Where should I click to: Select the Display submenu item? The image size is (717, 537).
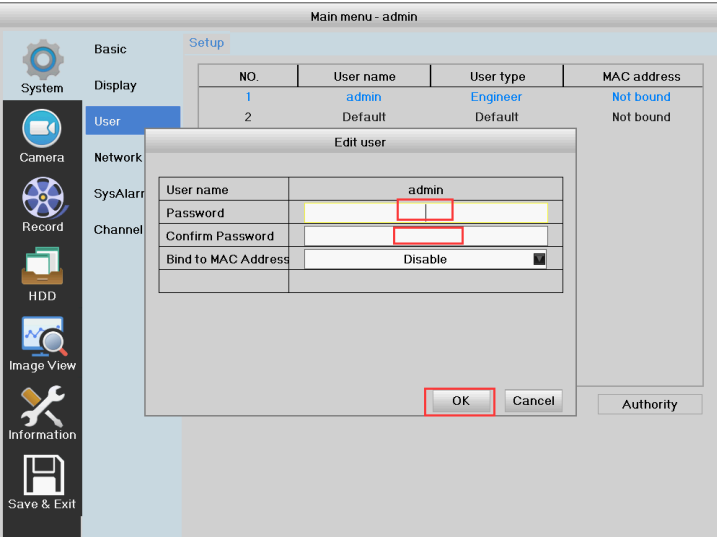pyautogui.click(x=115, y=85)
